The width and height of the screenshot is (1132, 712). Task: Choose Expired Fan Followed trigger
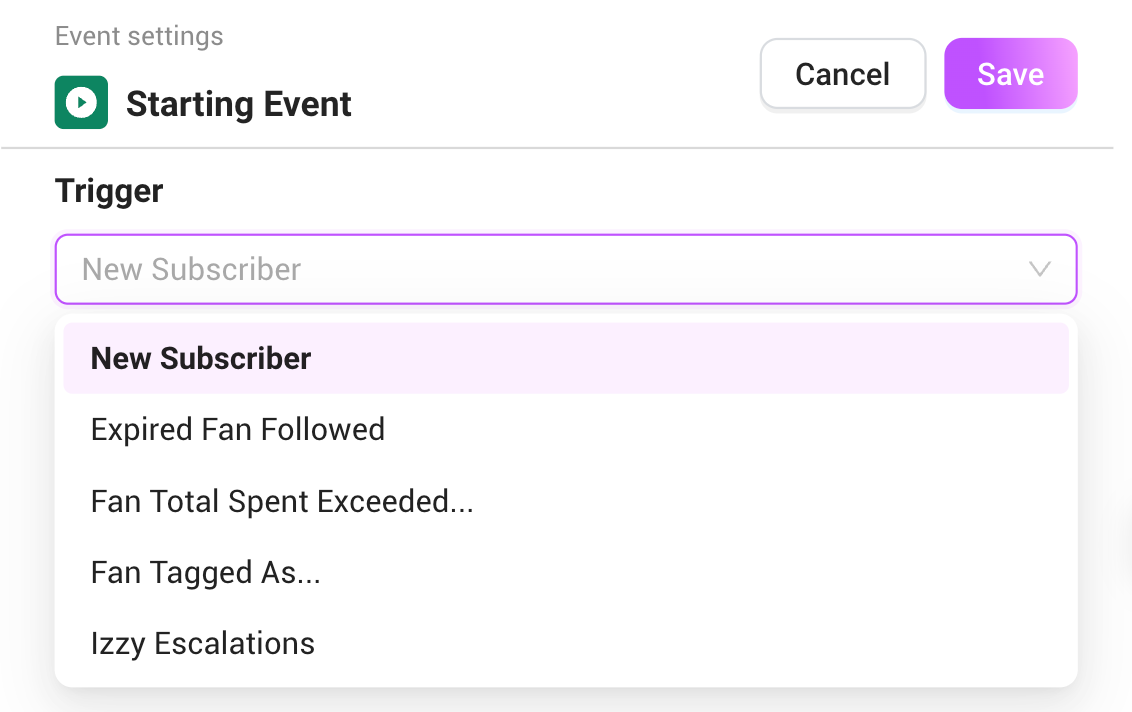238,430
